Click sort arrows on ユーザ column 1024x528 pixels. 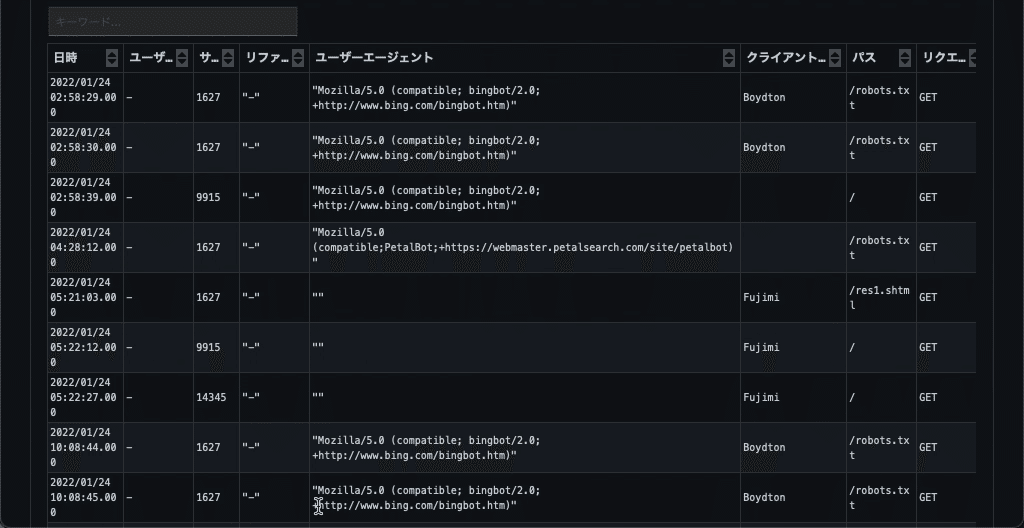tap(182, 58)
